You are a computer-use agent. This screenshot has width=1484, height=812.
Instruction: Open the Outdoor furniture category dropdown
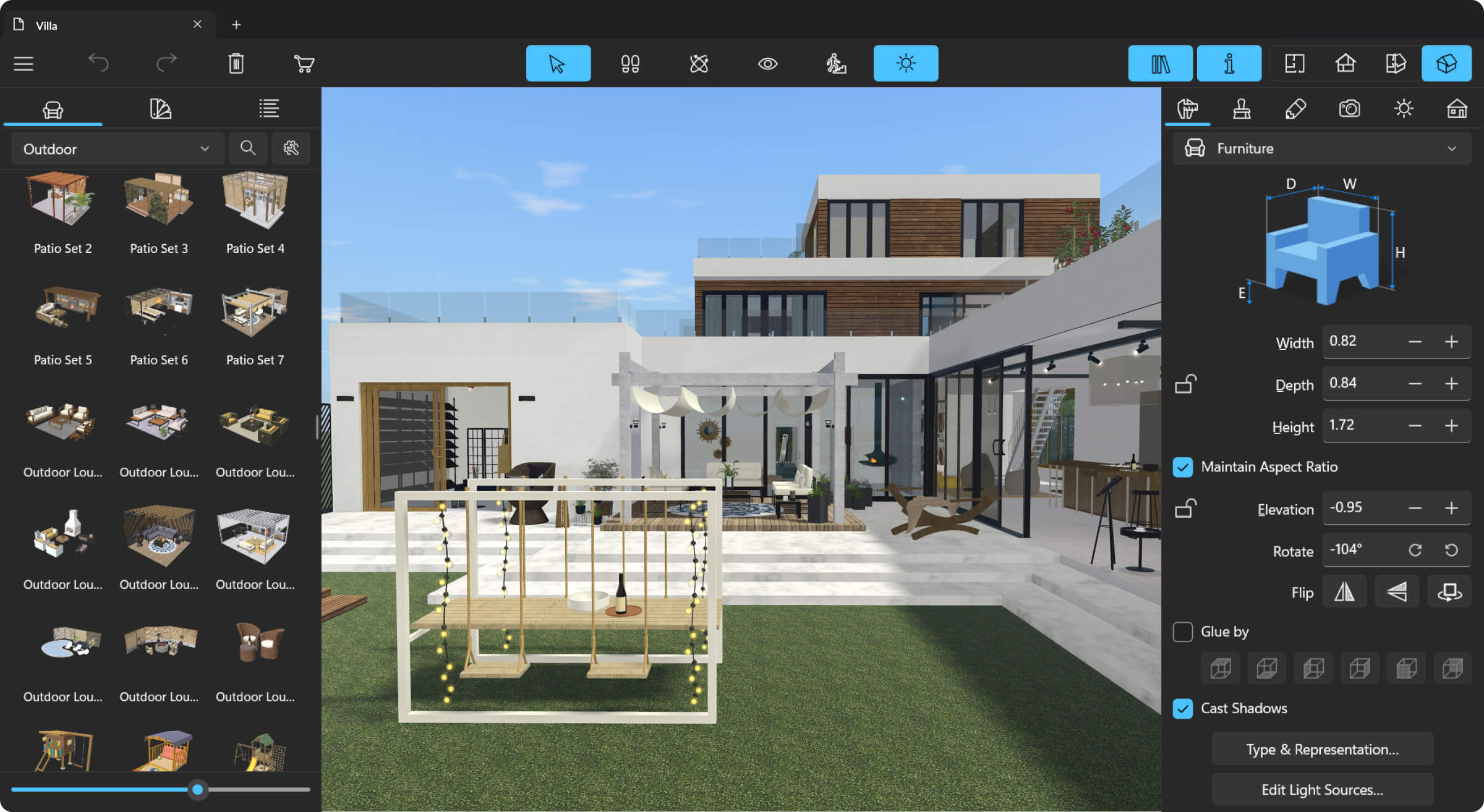113,148
